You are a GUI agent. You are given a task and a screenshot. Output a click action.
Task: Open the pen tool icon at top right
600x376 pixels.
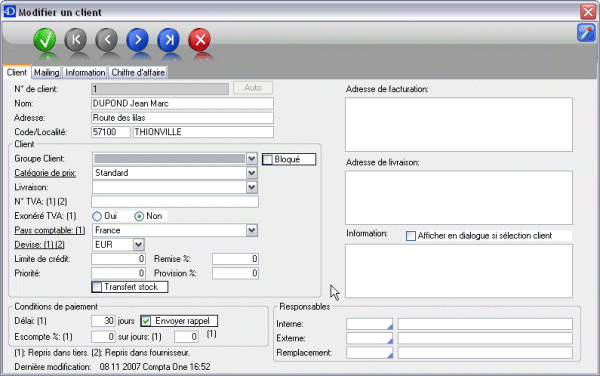pyautogui.click(x=586, y=33)
